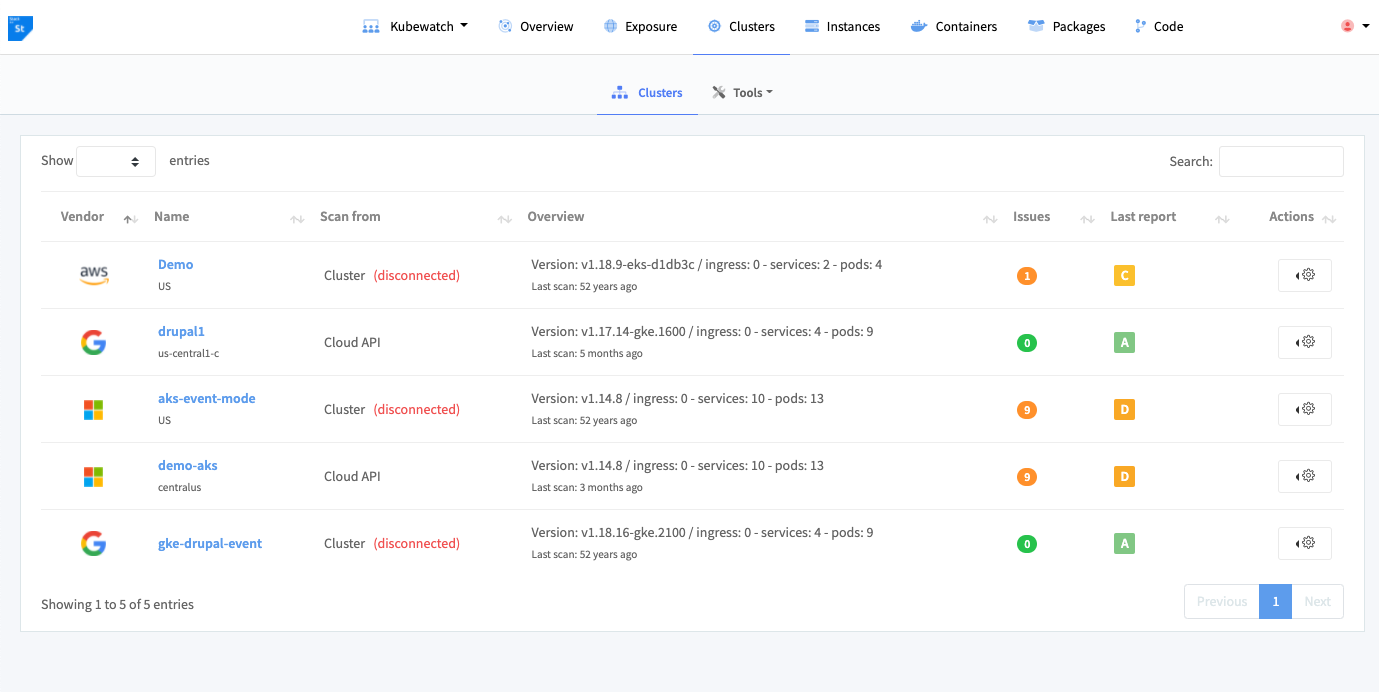The height and width of the screenshot is (692, 1379).
Task: Open the drupal1 cluster link
Action: point(181,332)
